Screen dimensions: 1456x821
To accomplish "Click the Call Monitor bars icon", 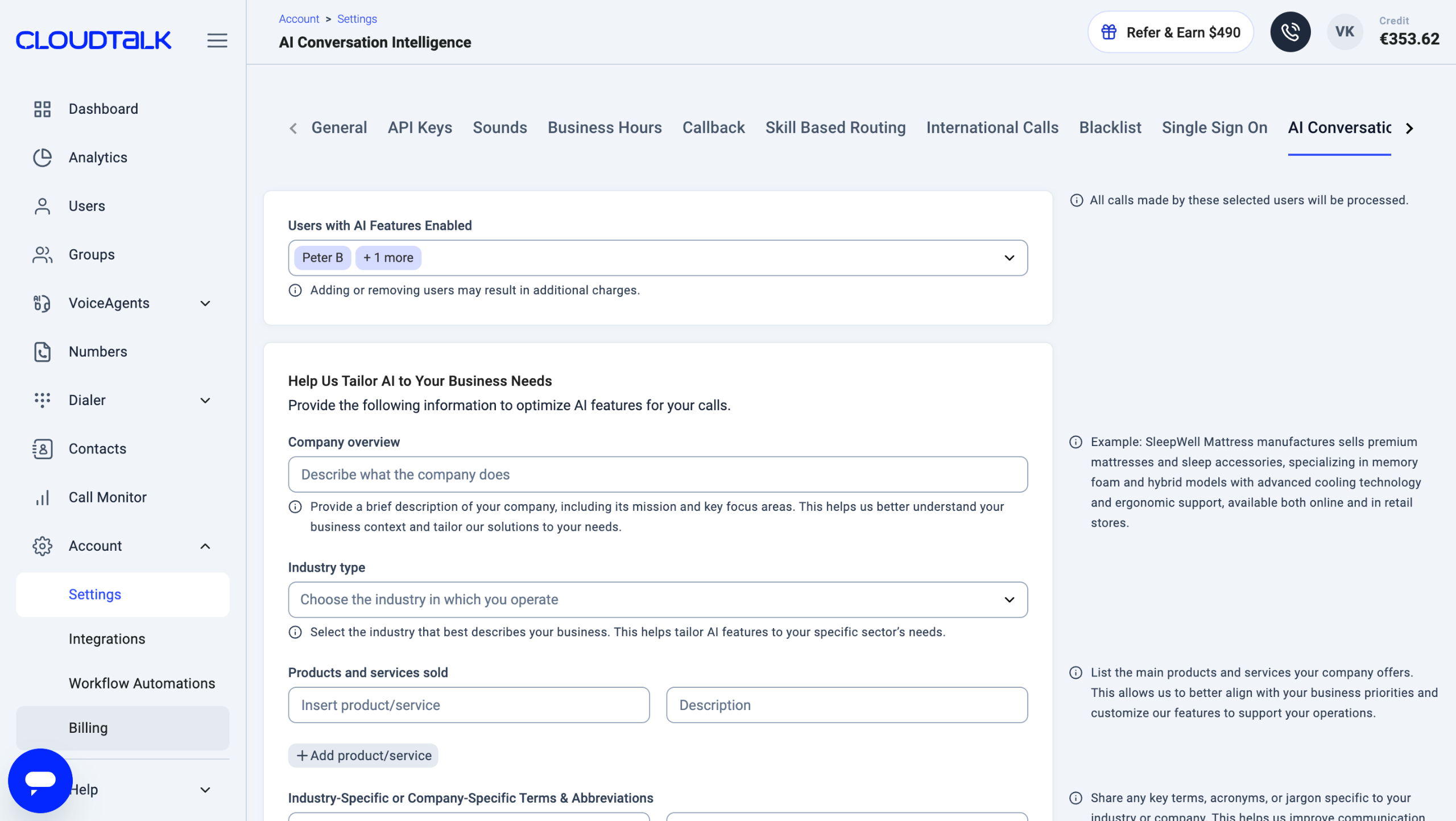I will pyautogui.click(x=42, y=497).
